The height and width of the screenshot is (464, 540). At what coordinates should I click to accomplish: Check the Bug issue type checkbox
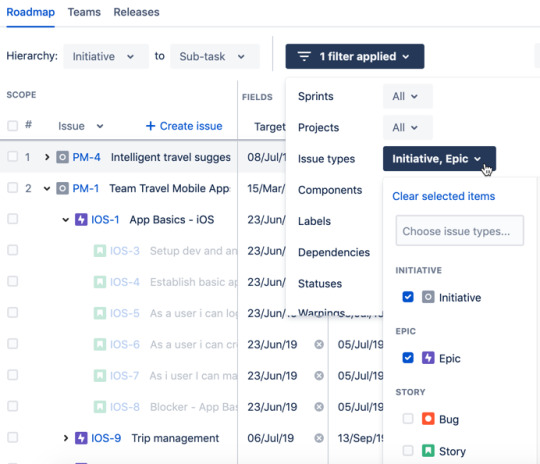pos(408,419)
